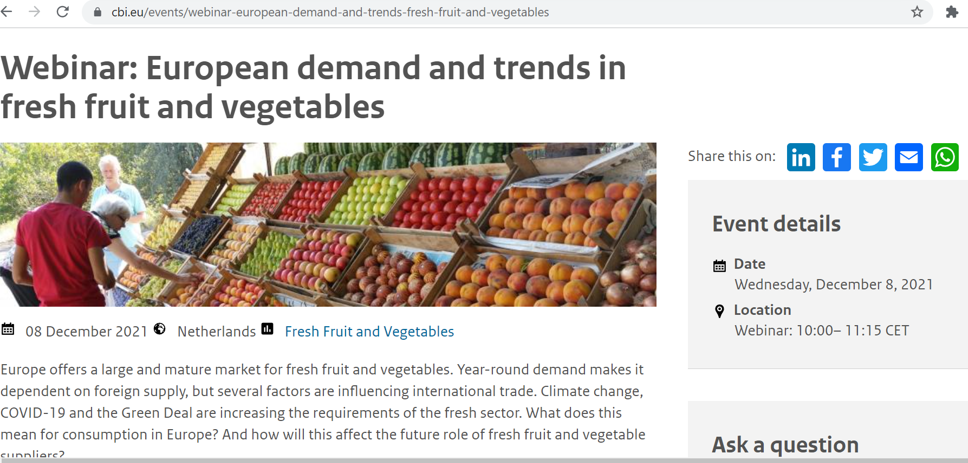Go forward in browser history
The height and width of the screenshot is (463, 968).
point(35,12)
